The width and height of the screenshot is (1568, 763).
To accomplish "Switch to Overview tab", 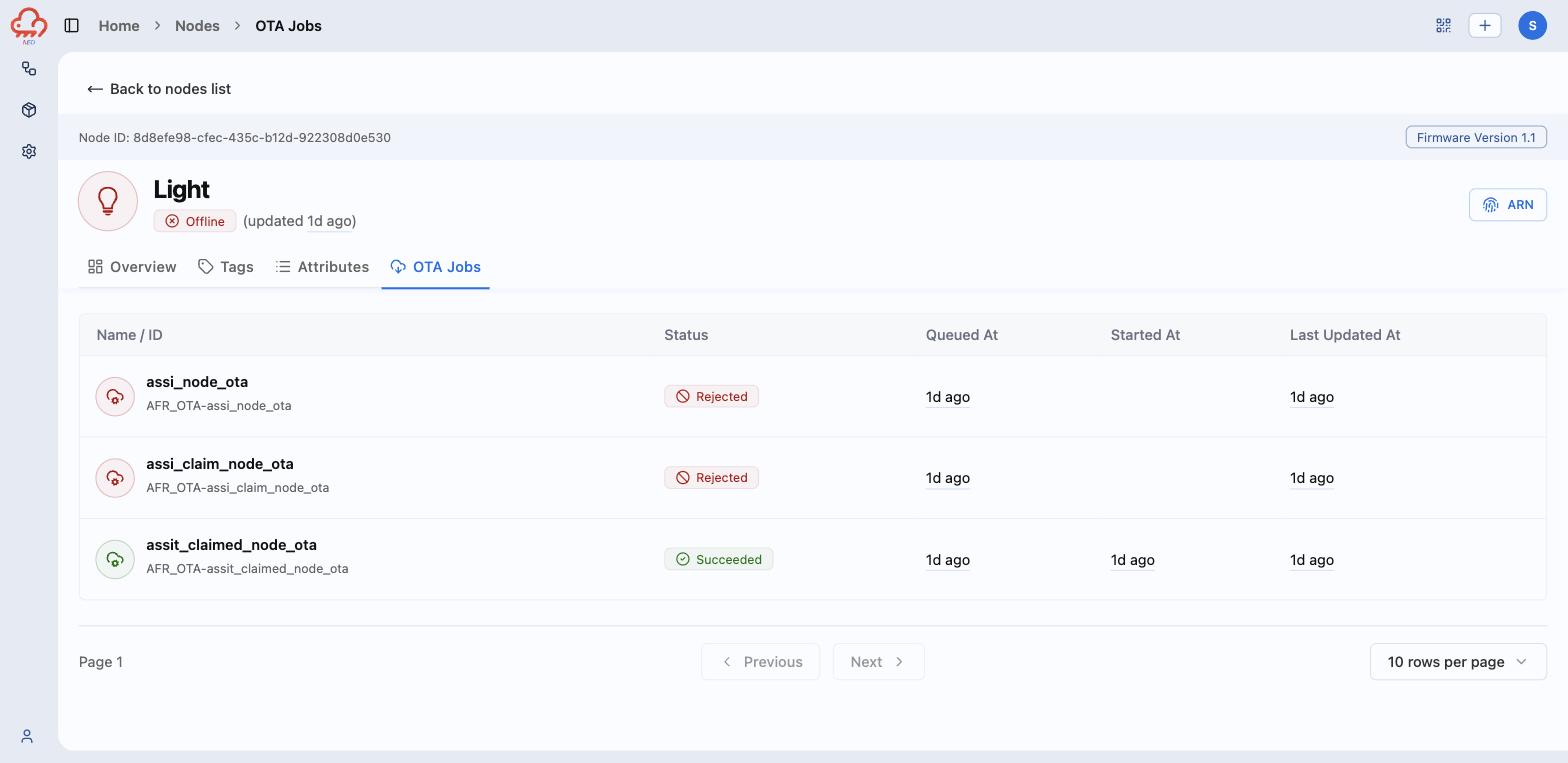I will pyautogui.click(x=132, y=267).
